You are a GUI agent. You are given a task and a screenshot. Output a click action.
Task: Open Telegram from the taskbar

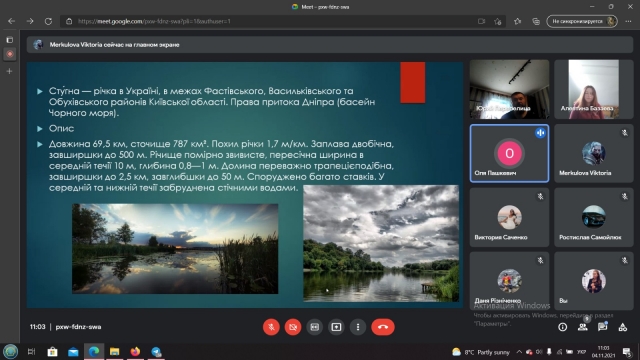[156, 351]
